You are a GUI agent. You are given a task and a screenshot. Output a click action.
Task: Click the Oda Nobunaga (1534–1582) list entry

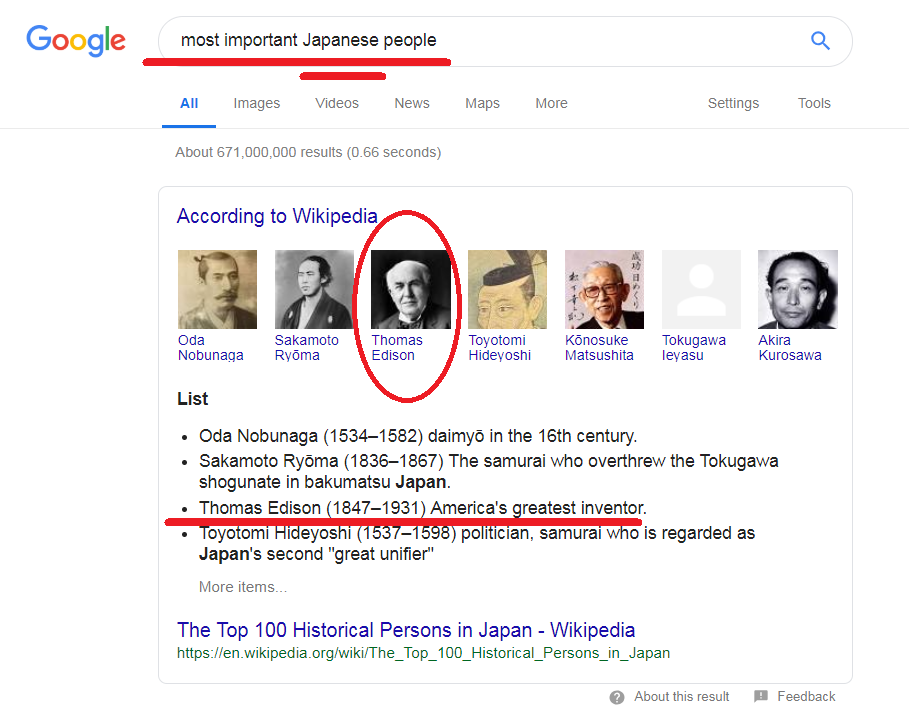pyautogui.click(x=418, y=435)
